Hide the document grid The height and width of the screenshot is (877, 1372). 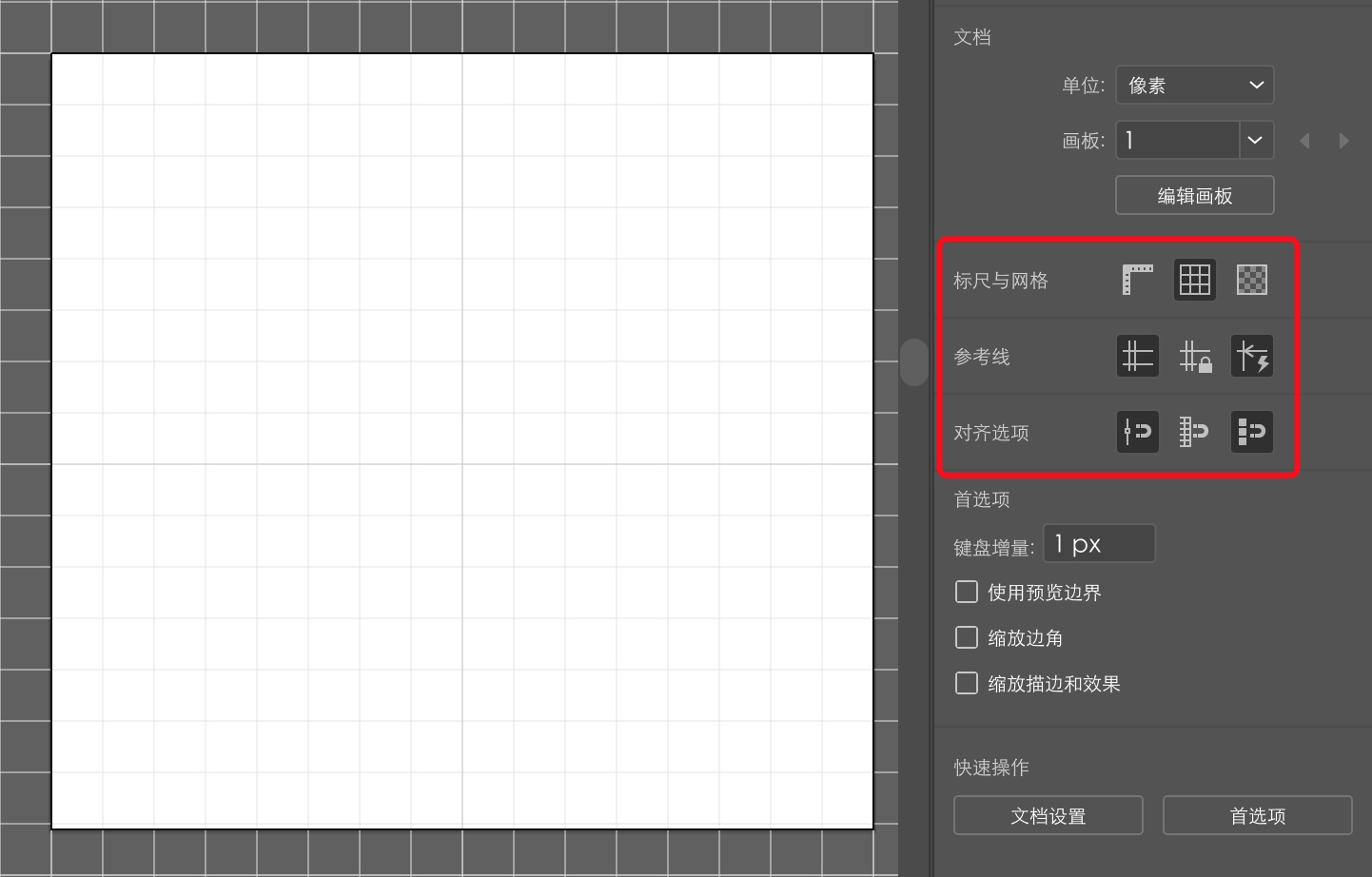(x=1194, y=279)
